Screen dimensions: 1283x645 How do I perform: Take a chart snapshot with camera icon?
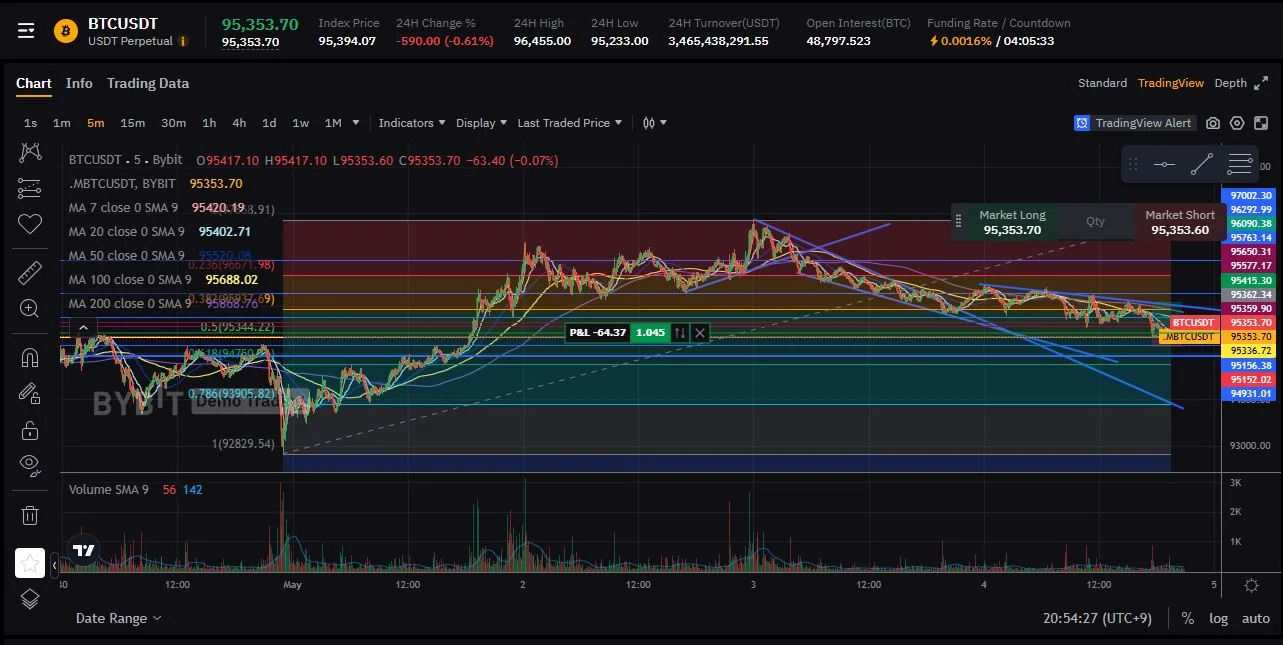point(1213,123)
